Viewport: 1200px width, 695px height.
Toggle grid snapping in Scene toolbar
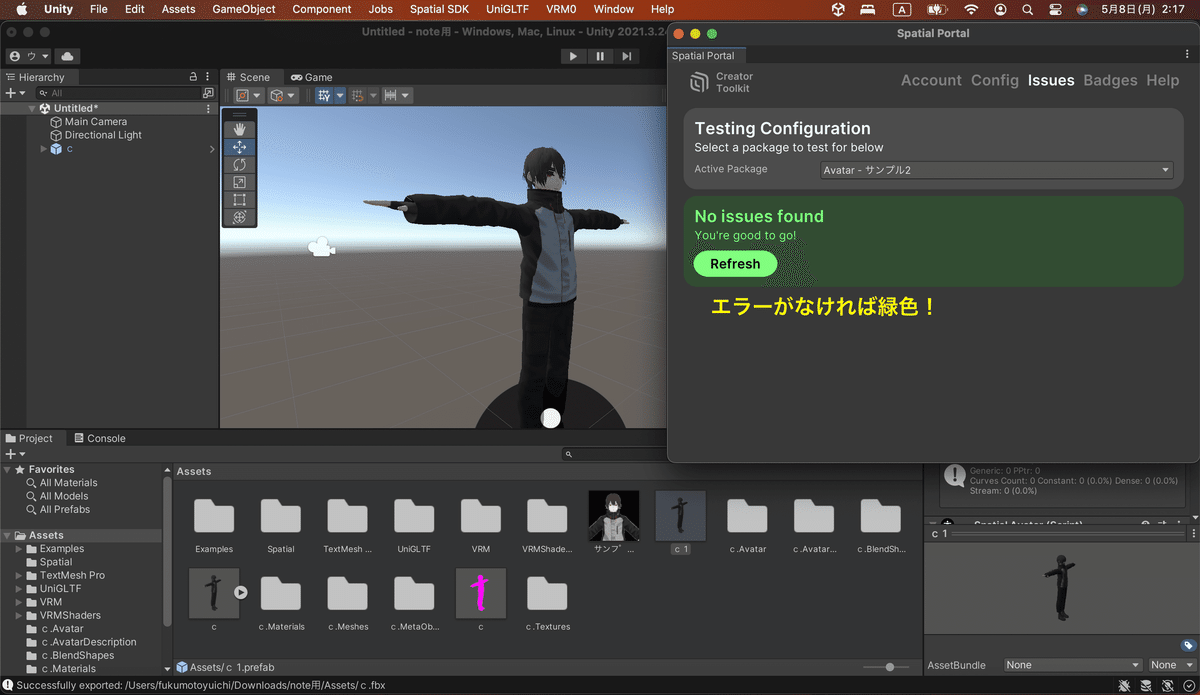click(358, 95)
